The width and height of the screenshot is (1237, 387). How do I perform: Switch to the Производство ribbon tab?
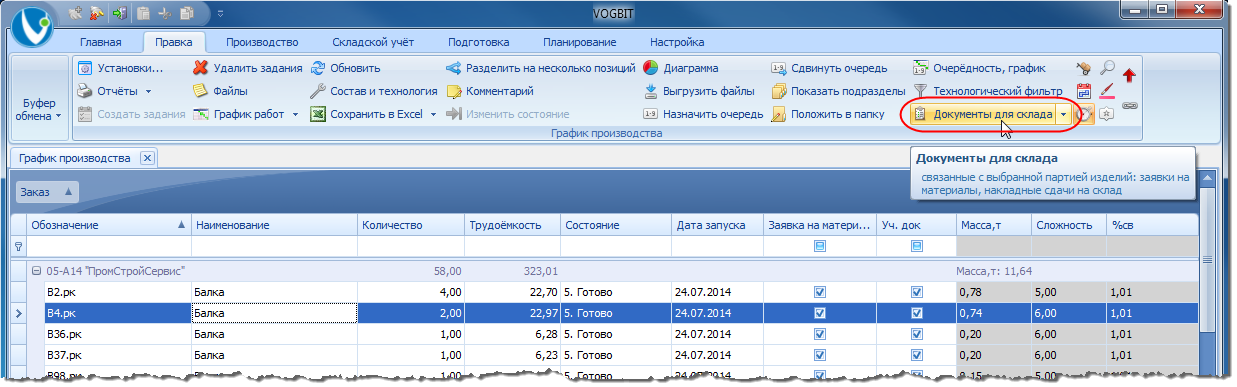coord(262,43)
